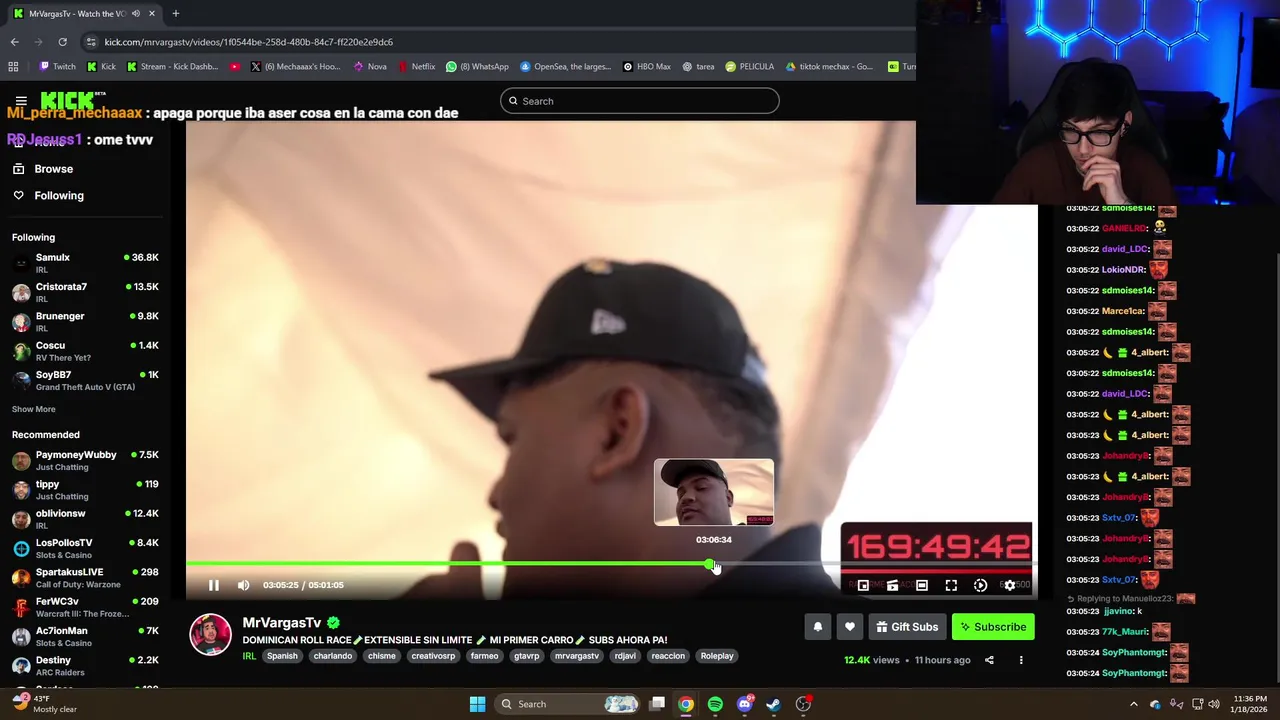Open LosPollosTV recommended channel
Viewport: 1280px width, 720px height.
point(85,548)
